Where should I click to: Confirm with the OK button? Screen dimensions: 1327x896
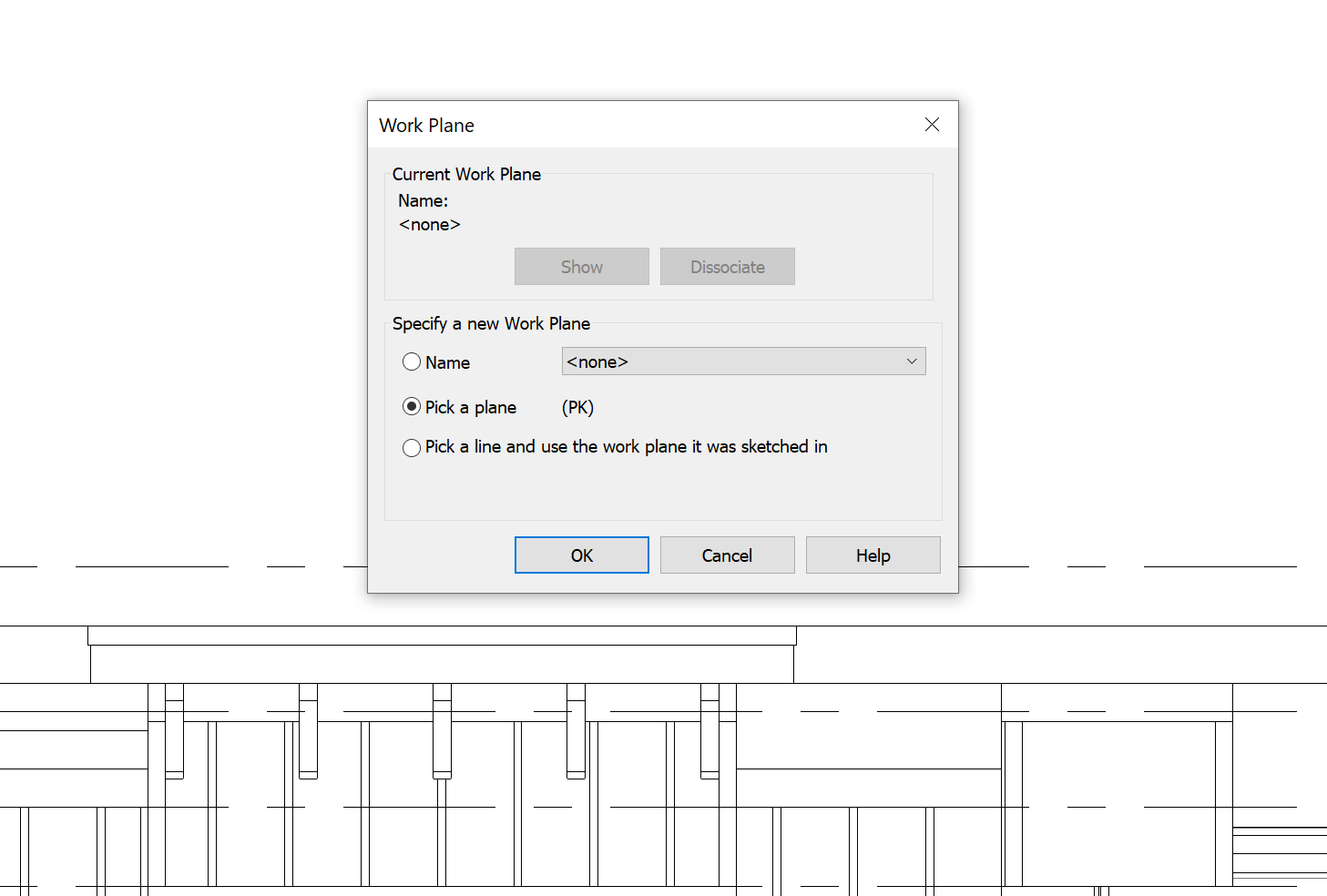tap(581, 555)
